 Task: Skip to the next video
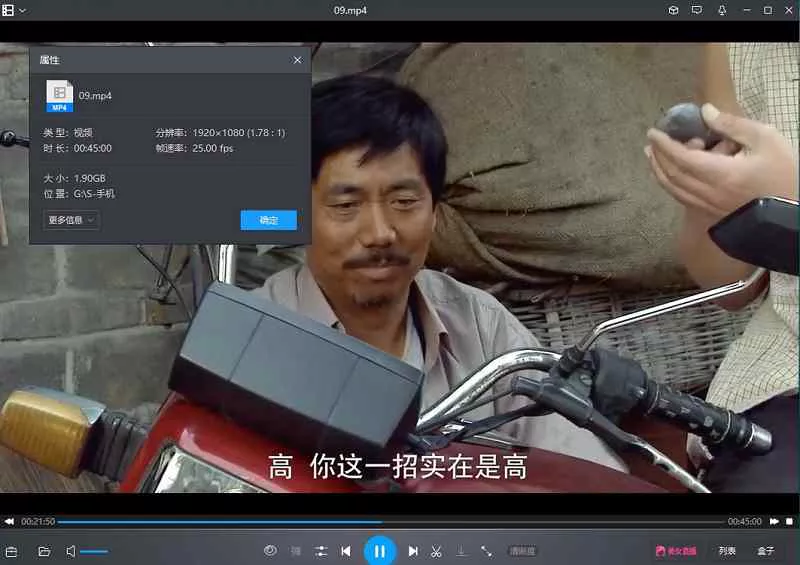click(x=413, y=551)
